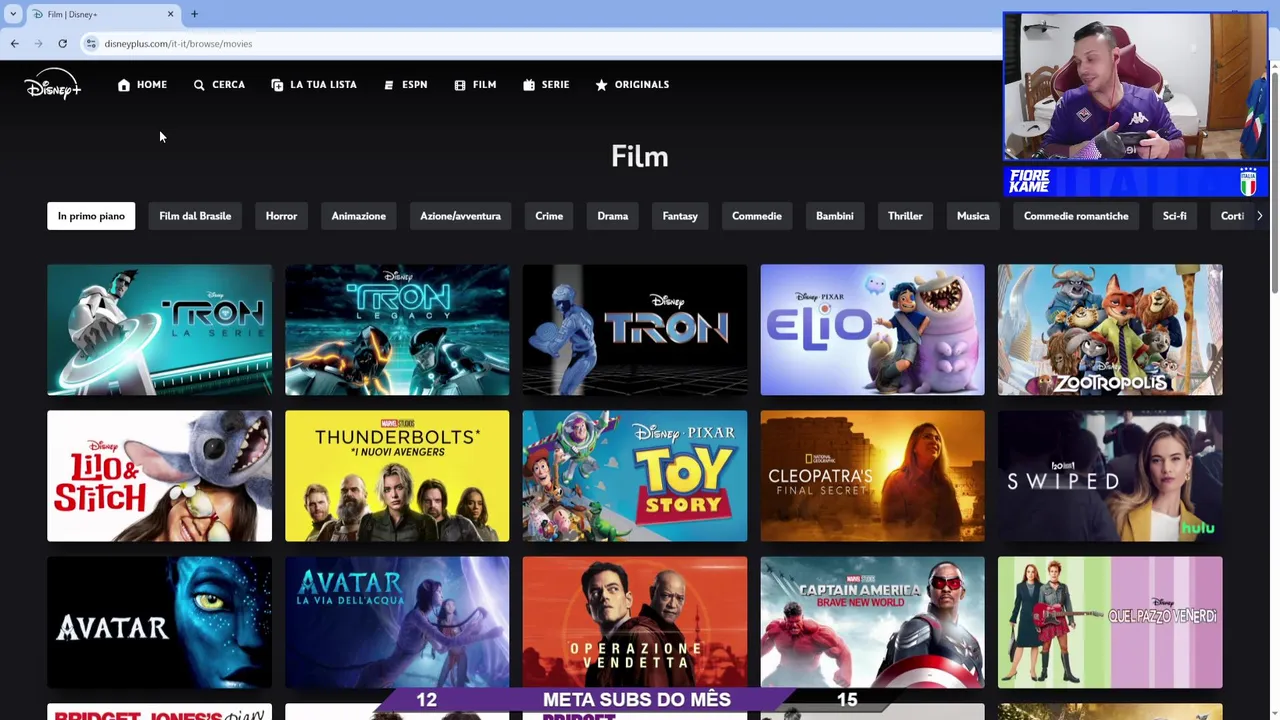1280x720 pixels.
Task: Click the address bar URL
Action: point(178,44)
